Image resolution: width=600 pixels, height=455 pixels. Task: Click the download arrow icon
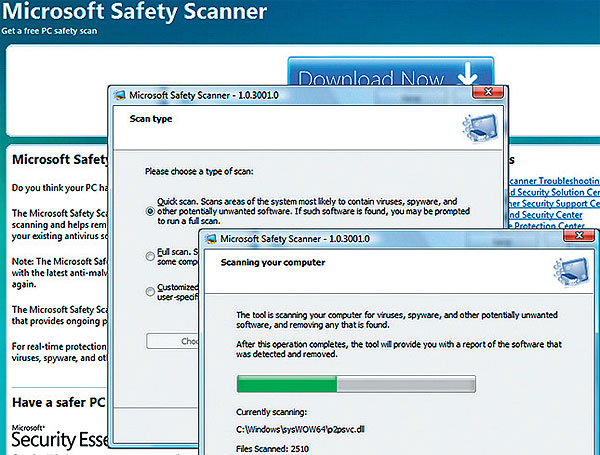point(465,74)
